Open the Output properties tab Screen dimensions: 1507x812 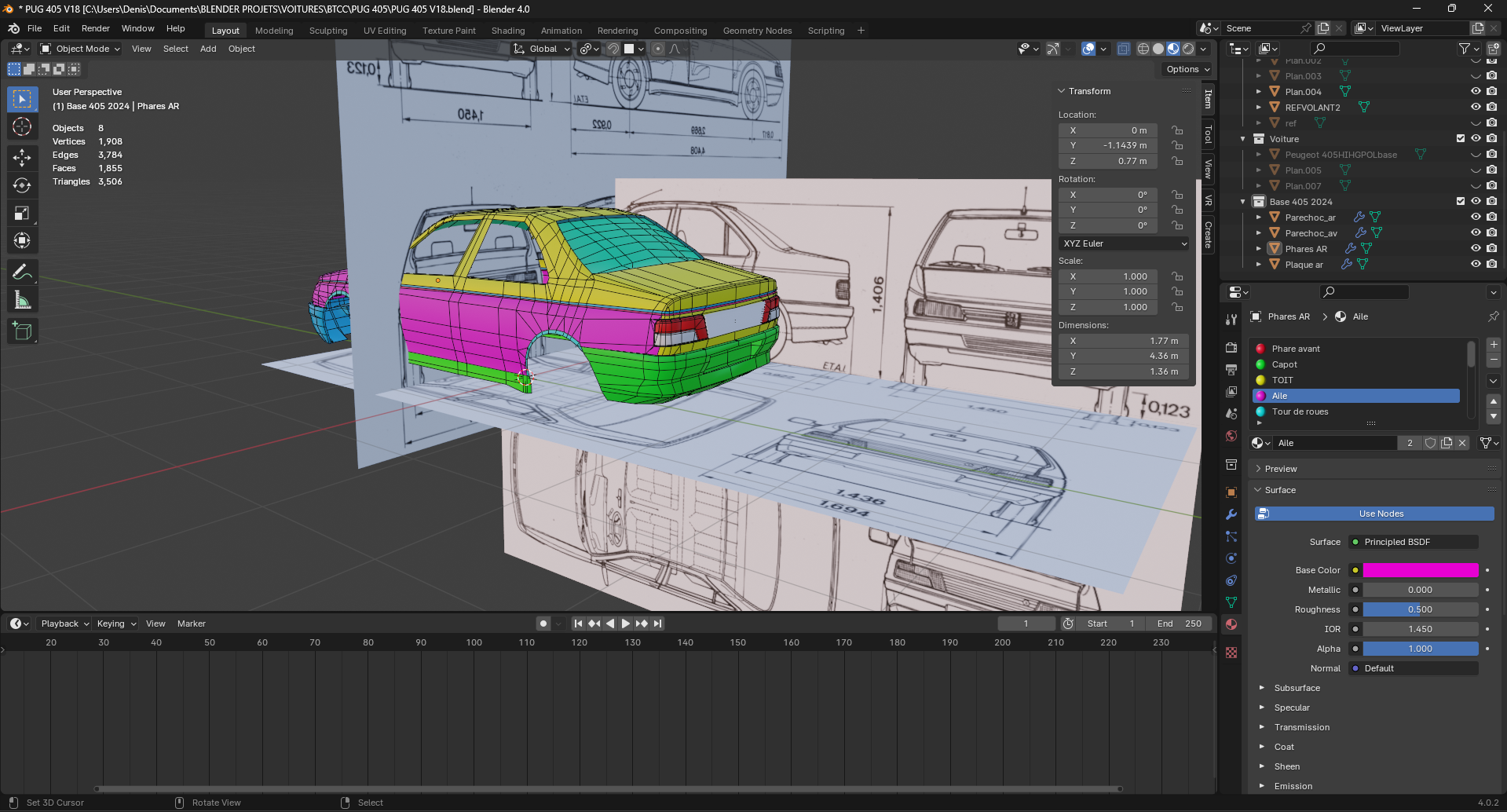point(1231,370)
